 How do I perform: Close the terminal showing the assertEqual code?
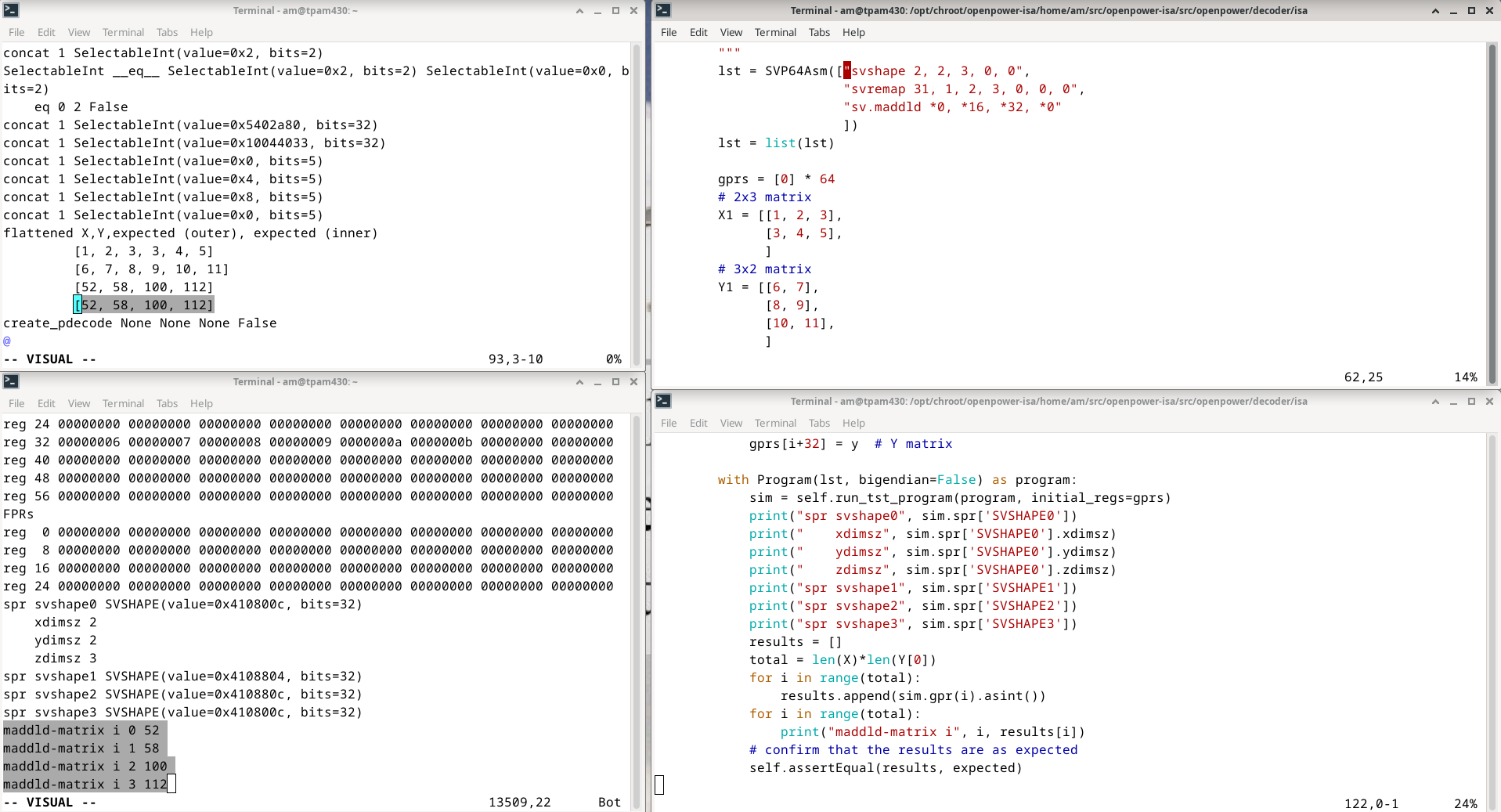coord(1489,401)
